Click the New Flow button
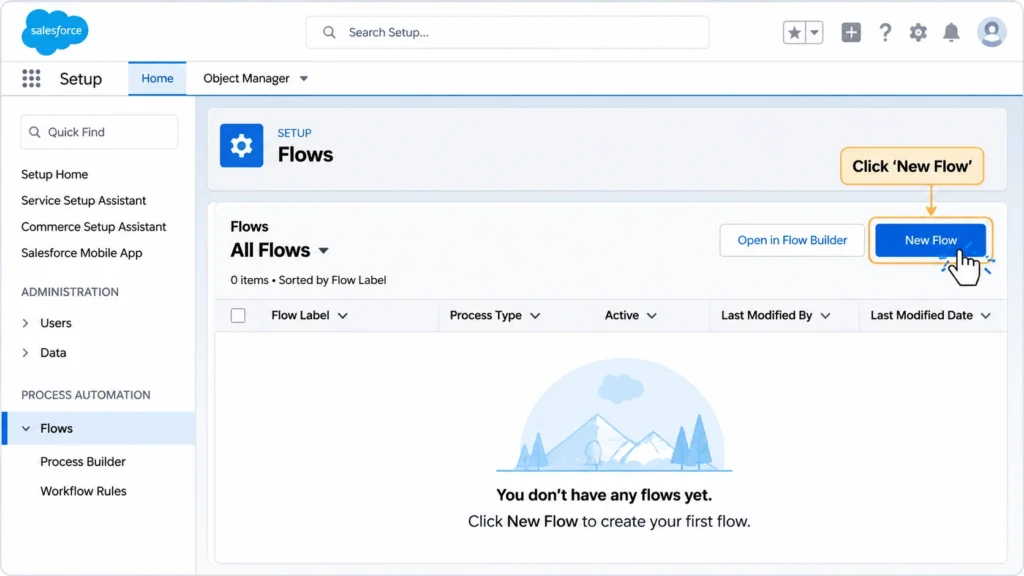 point(931,240)
